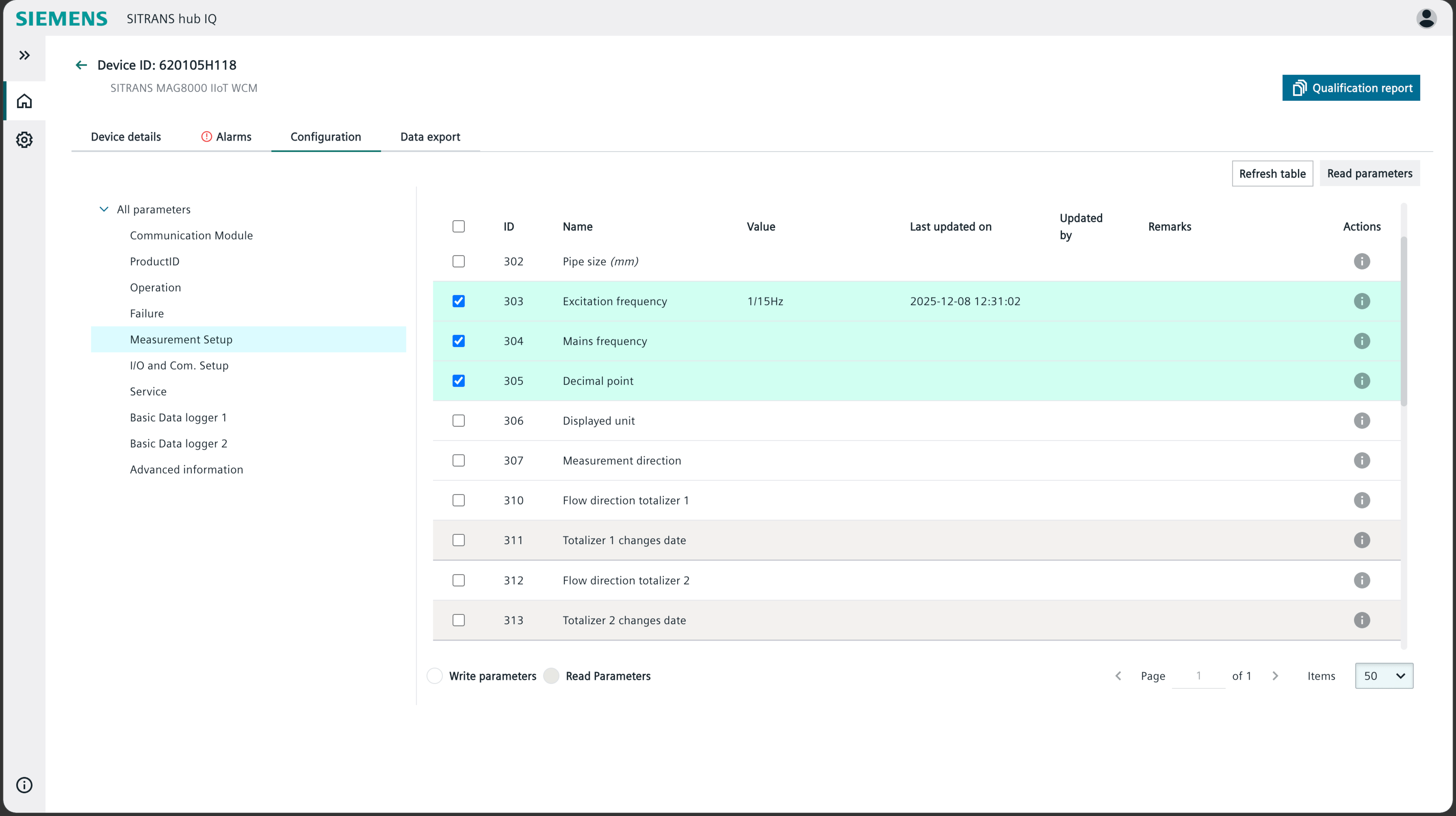
Task: Open the home icon in sidebar
Action: pyautogui.click(x=24, y=101)
